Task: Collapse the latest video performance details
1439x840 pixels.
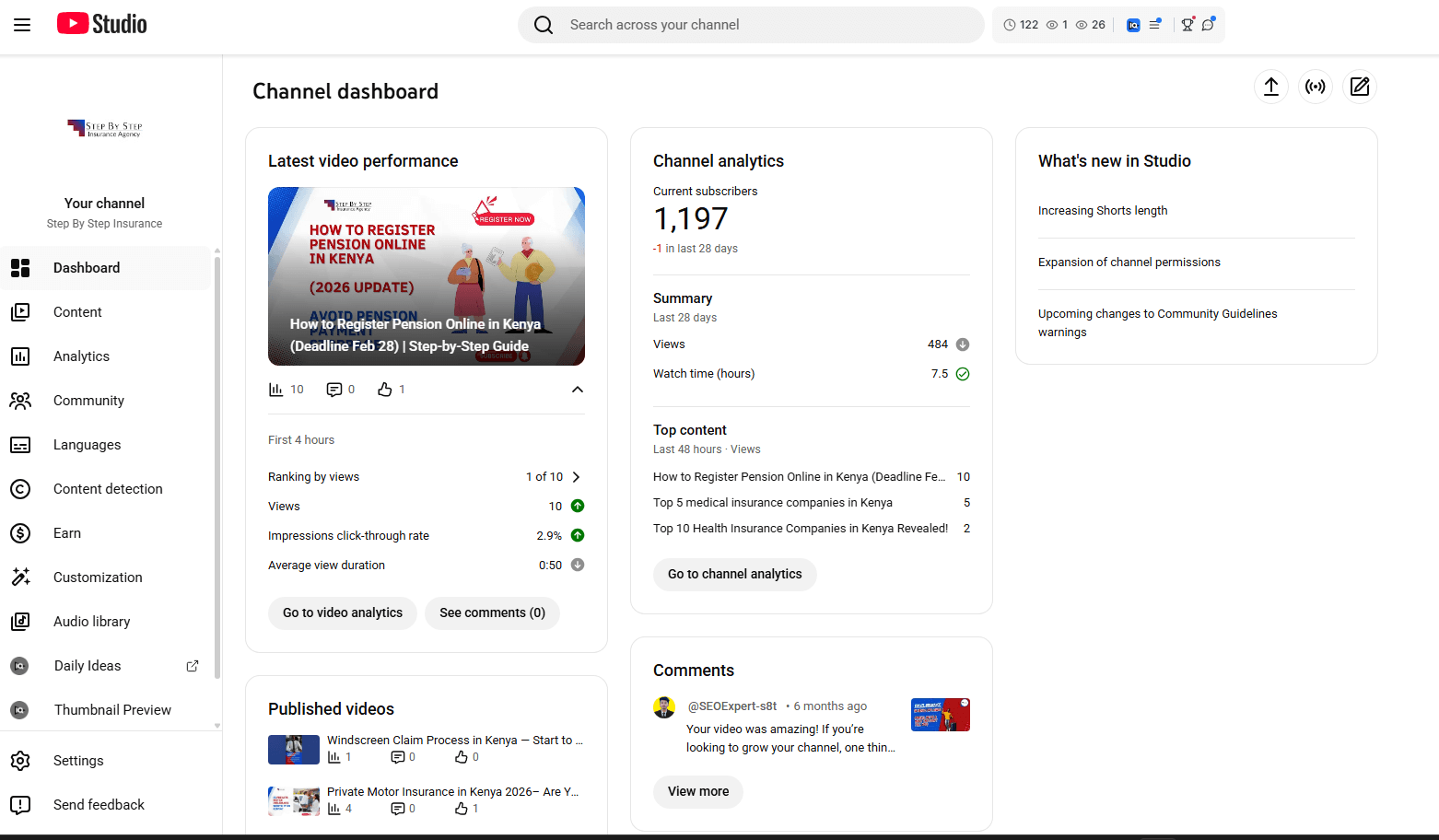Action: [x=577, y=390]
